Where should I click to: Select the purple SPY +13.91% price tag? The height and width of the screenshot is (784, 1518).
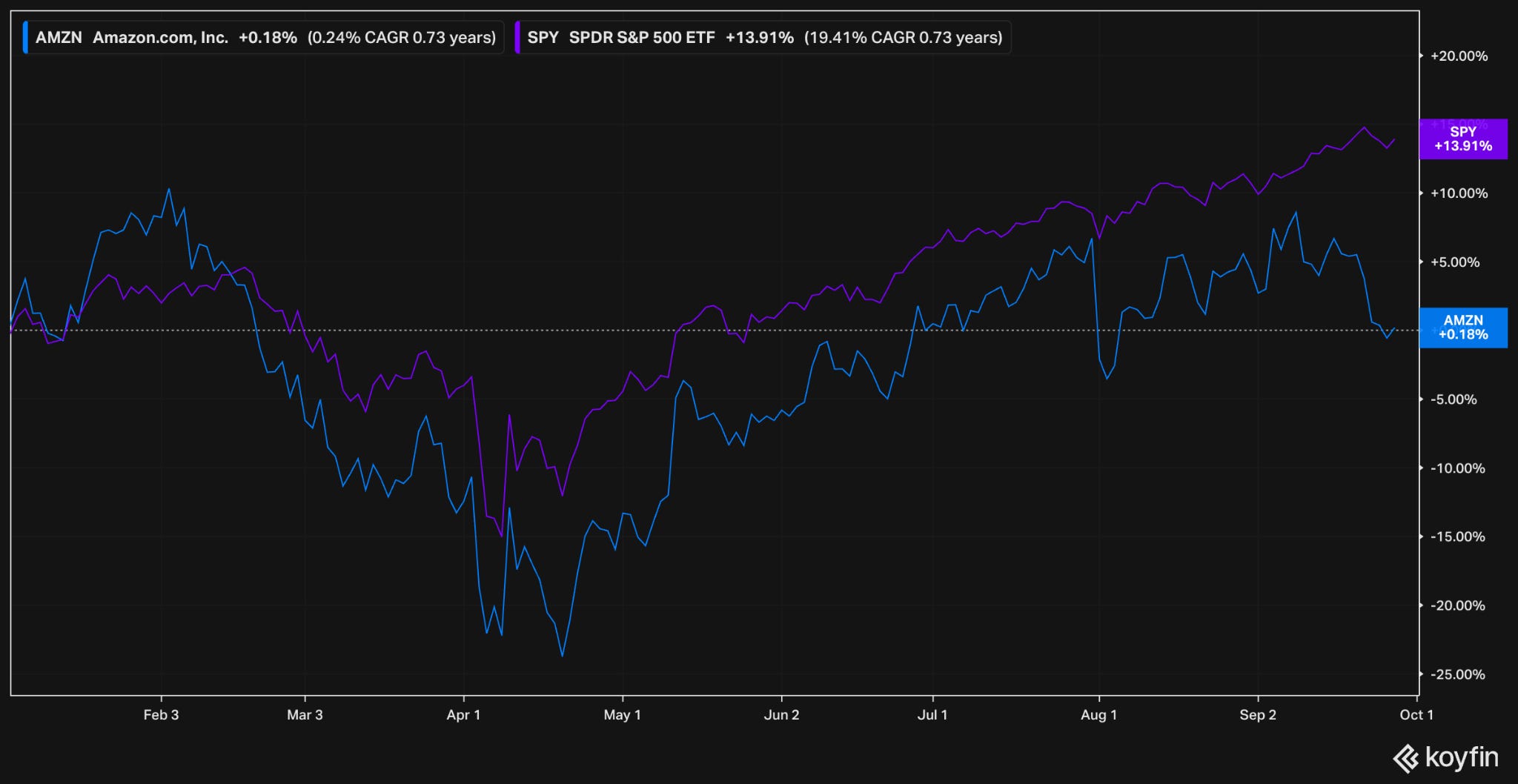[1463, 139]
